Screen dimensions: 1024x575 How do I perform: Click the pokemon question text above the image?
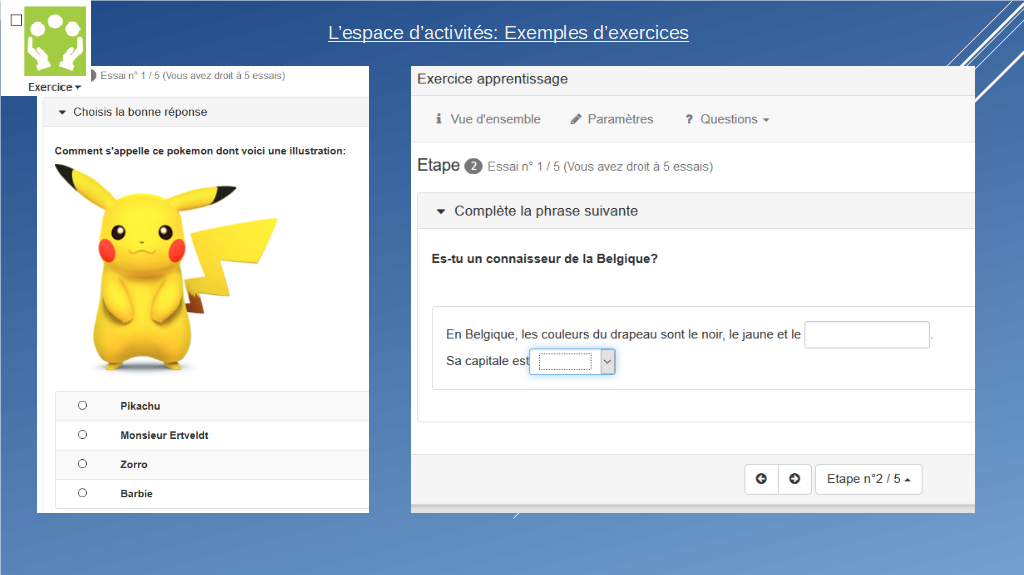coord(200,151)
